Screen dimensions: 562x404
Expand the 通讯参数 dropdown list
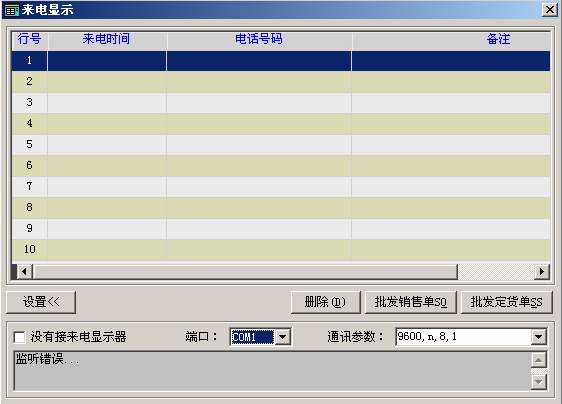click(538, 337)
